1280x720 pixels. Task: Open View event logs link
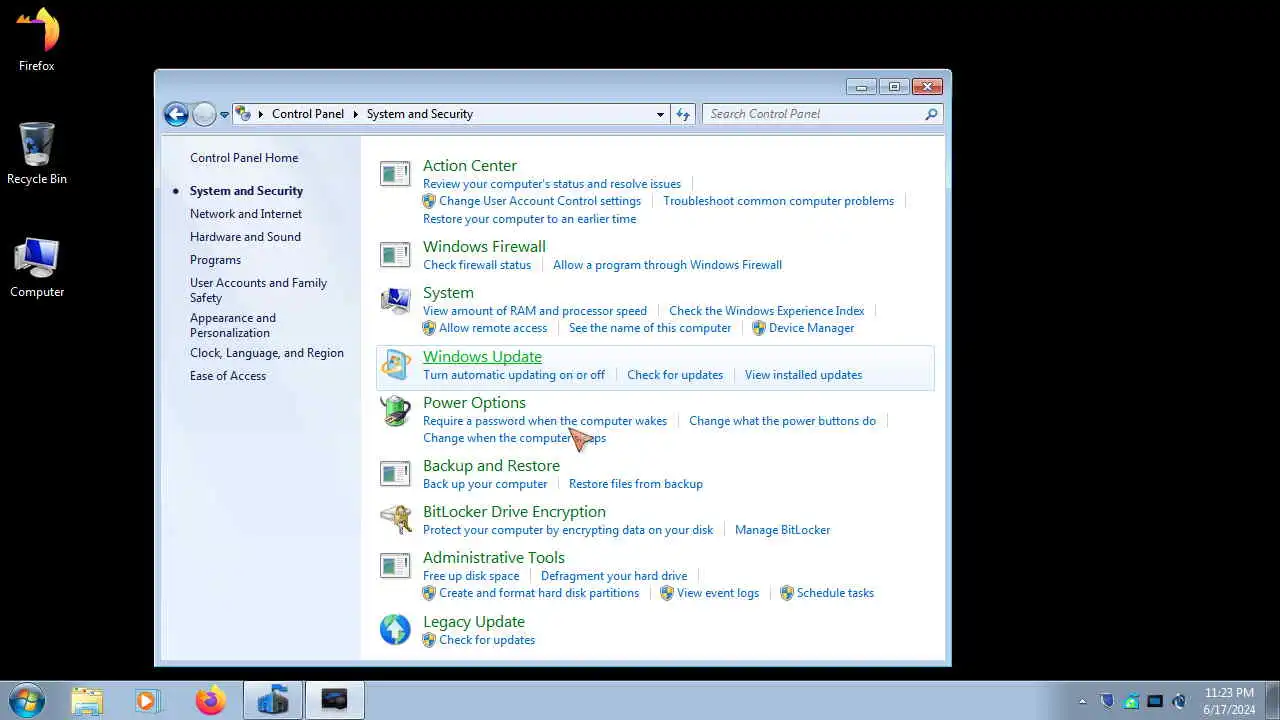pyautogui.click(x=718, y=593)
